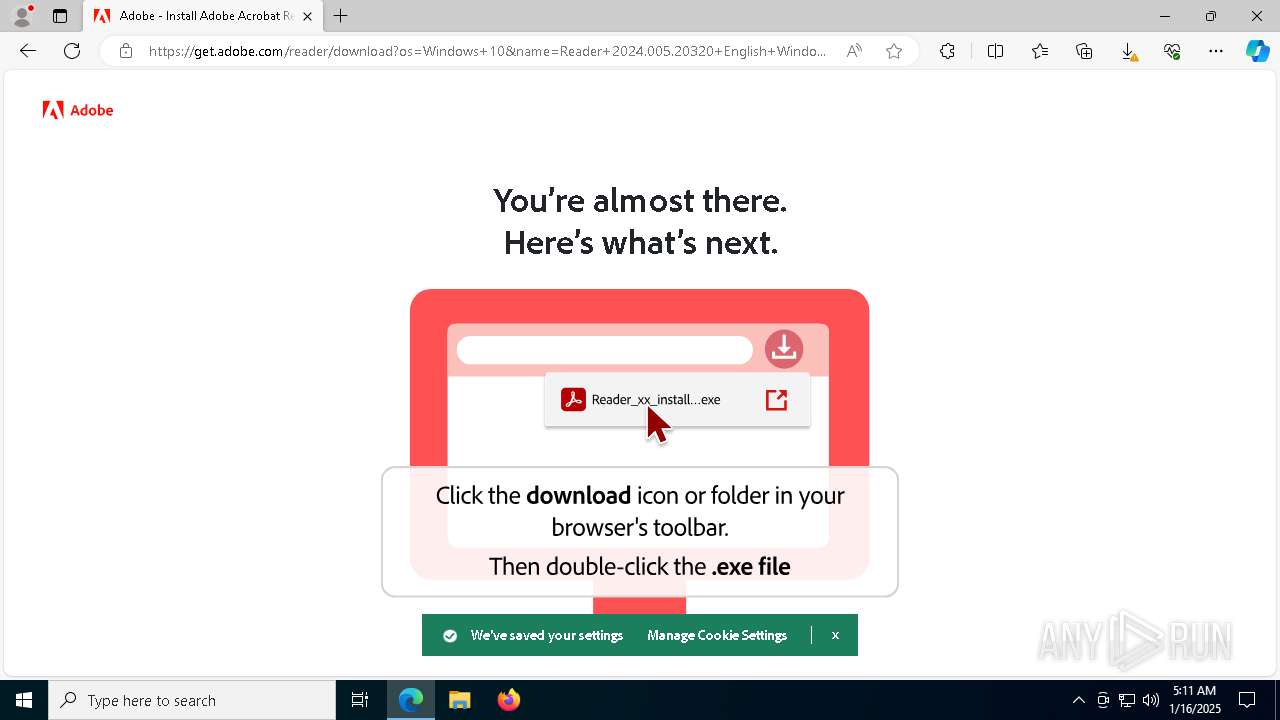Viewport: 1280px width, 720px height.
Task: Click the 'You're almost there' heading
Action: [640, 201]
